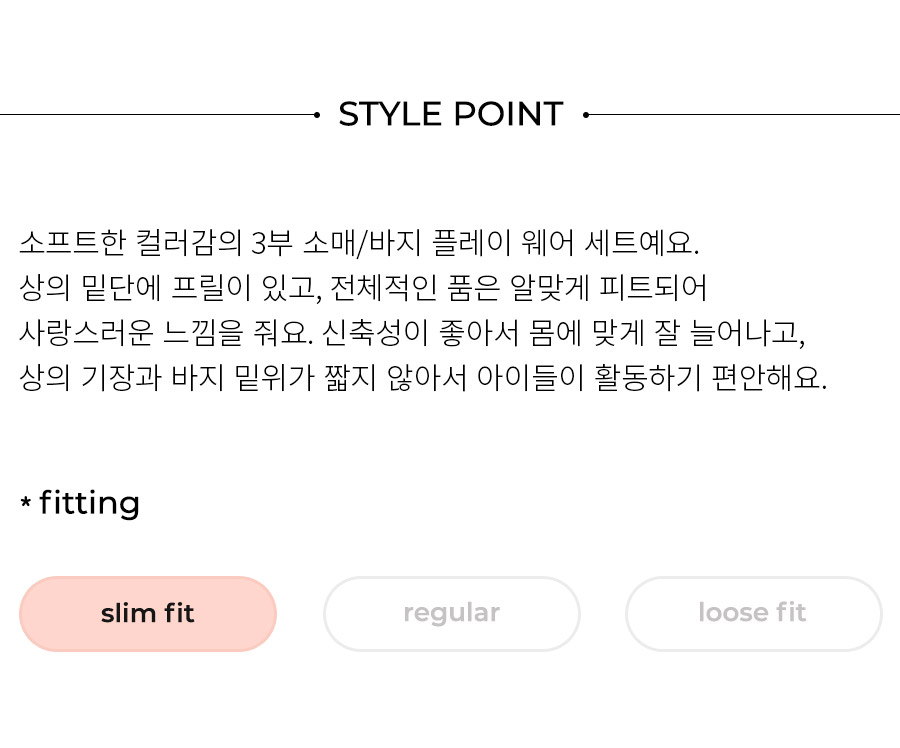Choose the regular fitting option
This screenshot has height=748, width=900.
point(452,614)
